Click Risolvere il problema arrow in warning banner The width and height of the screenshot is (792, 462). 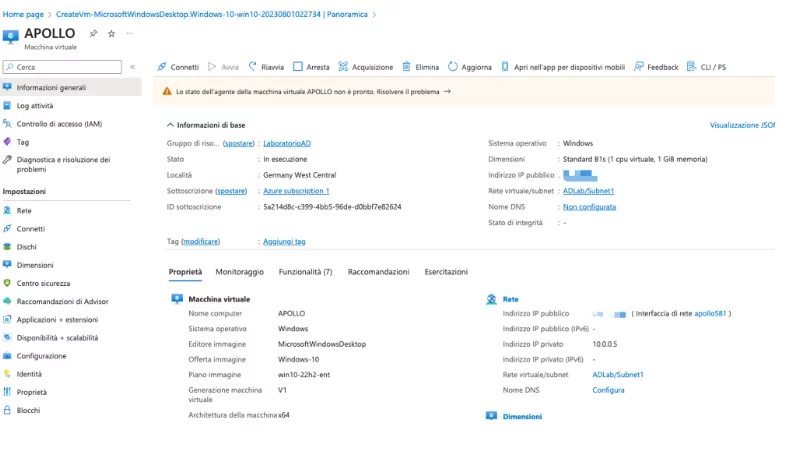(447, 92)
